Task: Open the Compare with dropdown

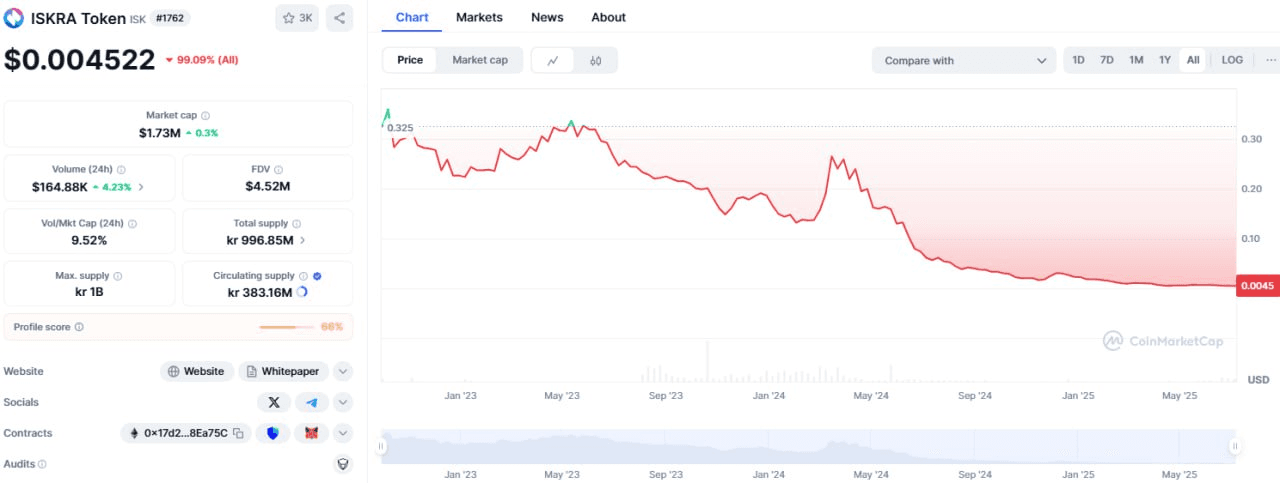Action: click(964, 60)
